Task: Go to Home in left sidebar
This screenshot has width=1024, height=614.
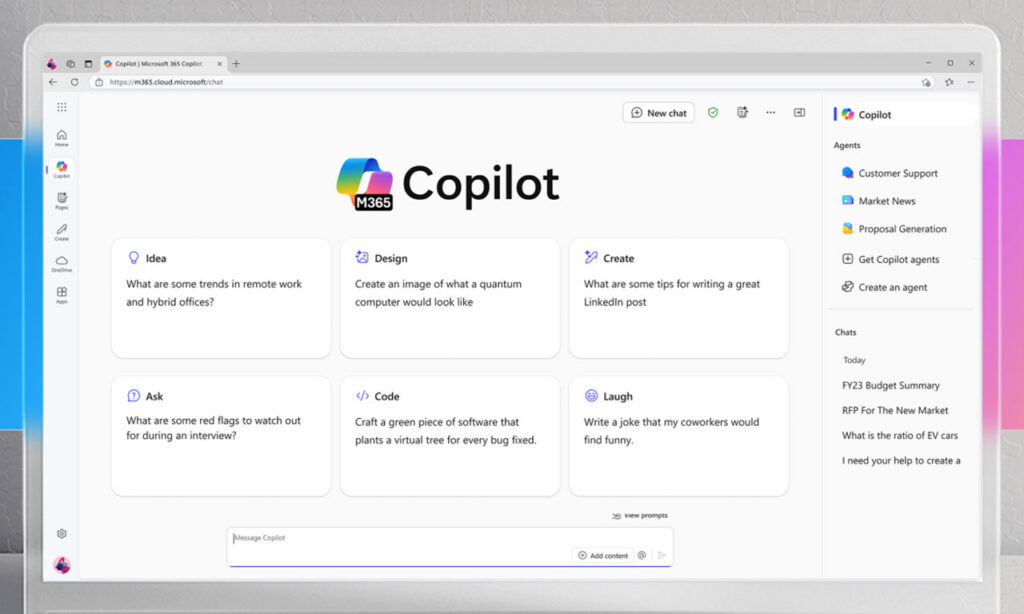Action: pyautogui.click(x=61, y=138)
